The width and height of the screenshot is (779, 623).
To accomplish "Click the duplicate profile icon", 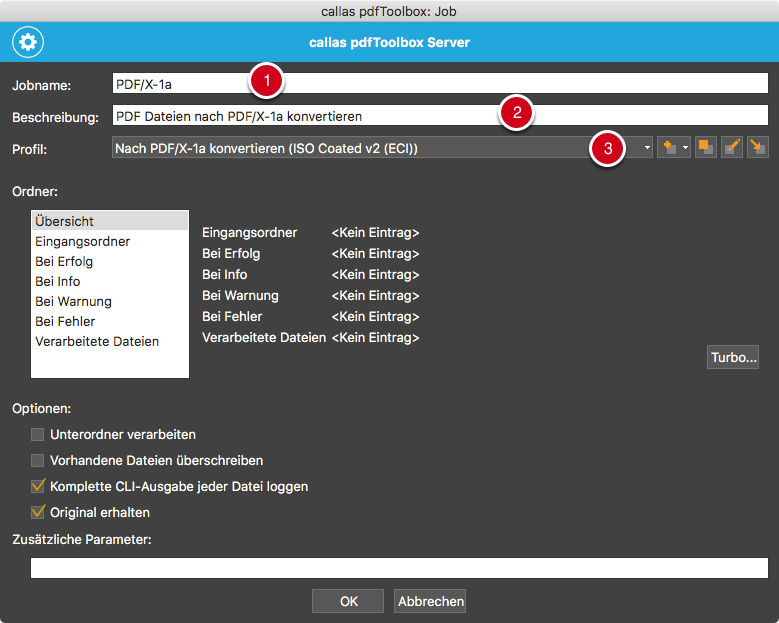I will [x=705, y=148].
